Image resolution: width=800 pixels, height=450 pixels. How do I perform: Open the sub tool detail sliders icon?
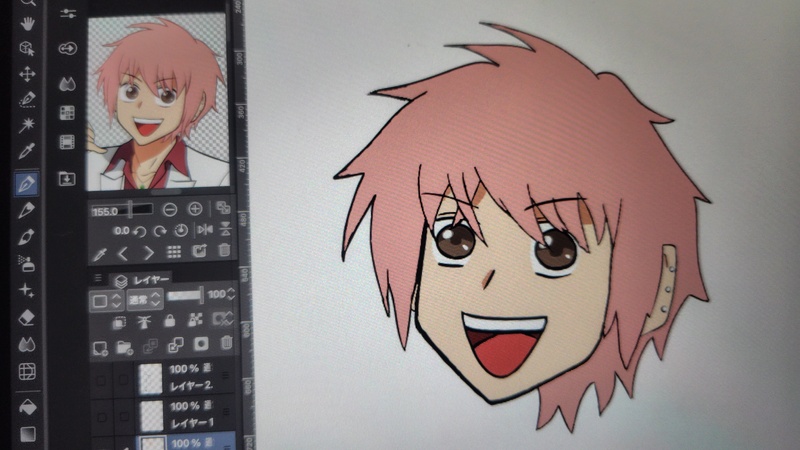pos(68,14)
